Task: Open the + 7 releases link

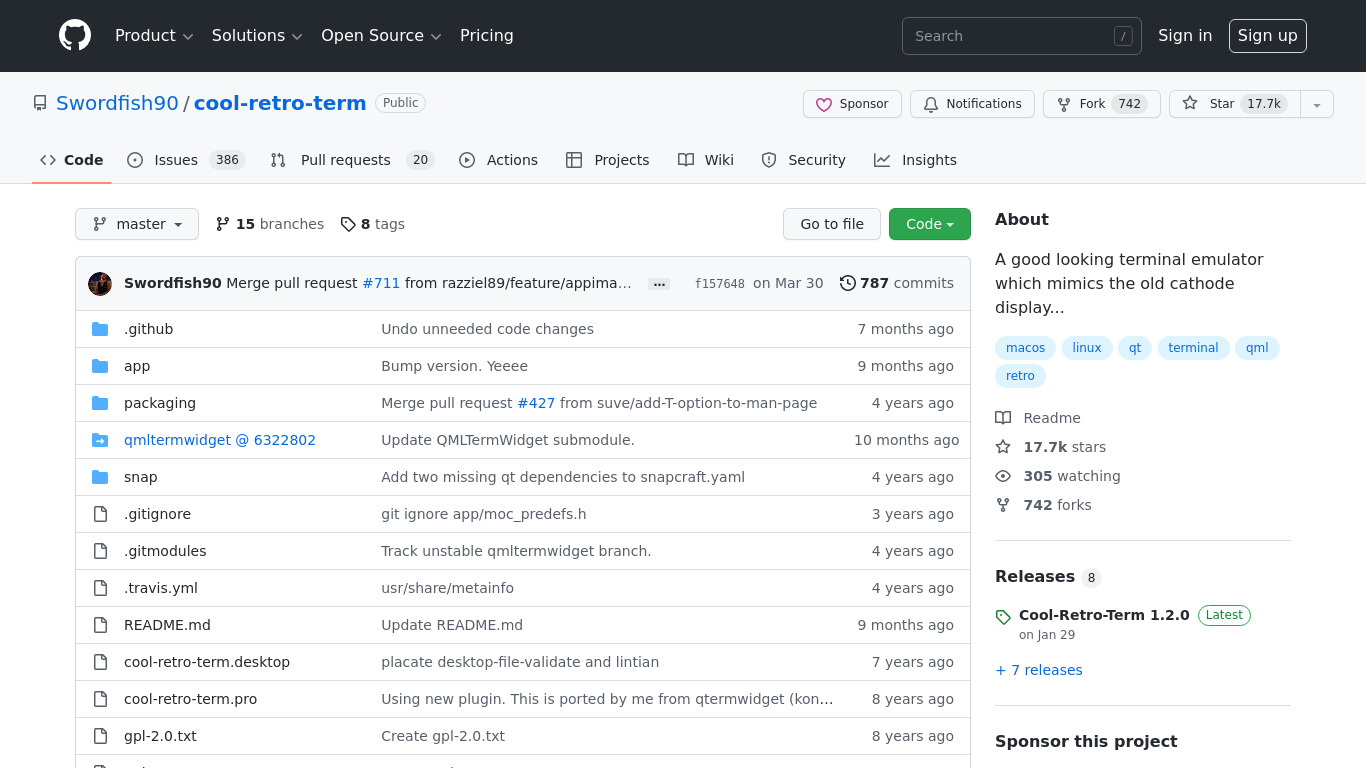Action: click(1039, 670)
